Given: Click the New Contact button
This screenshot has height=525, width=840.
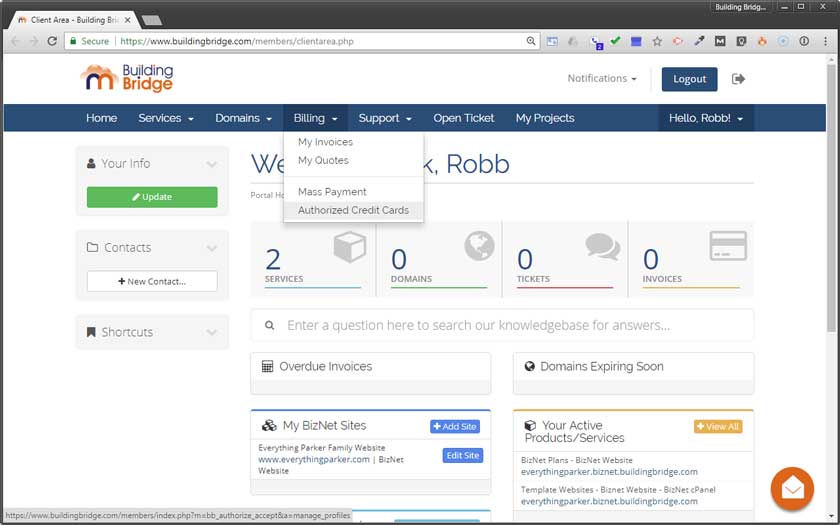Looking at the screenshot, I should [152, 281].
